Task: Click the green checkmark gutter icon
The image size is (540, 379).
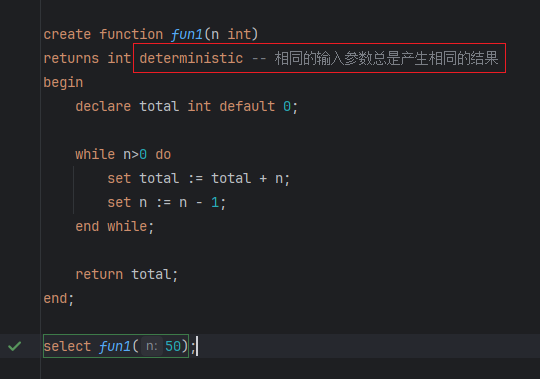Action: [x=14, y=346]
